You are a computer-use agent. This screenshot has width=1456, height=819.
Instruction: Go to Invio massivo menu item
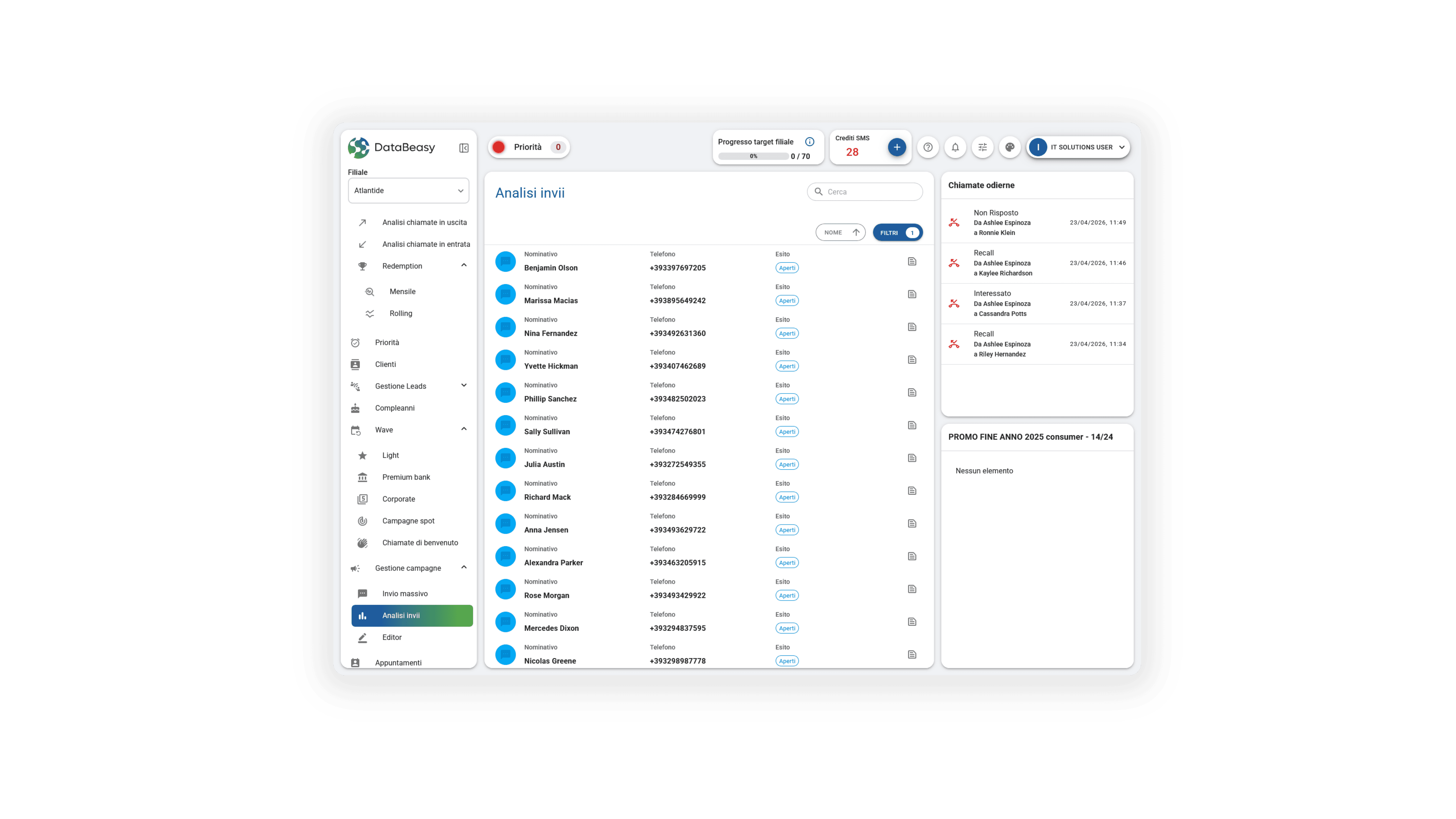[405, 594]
